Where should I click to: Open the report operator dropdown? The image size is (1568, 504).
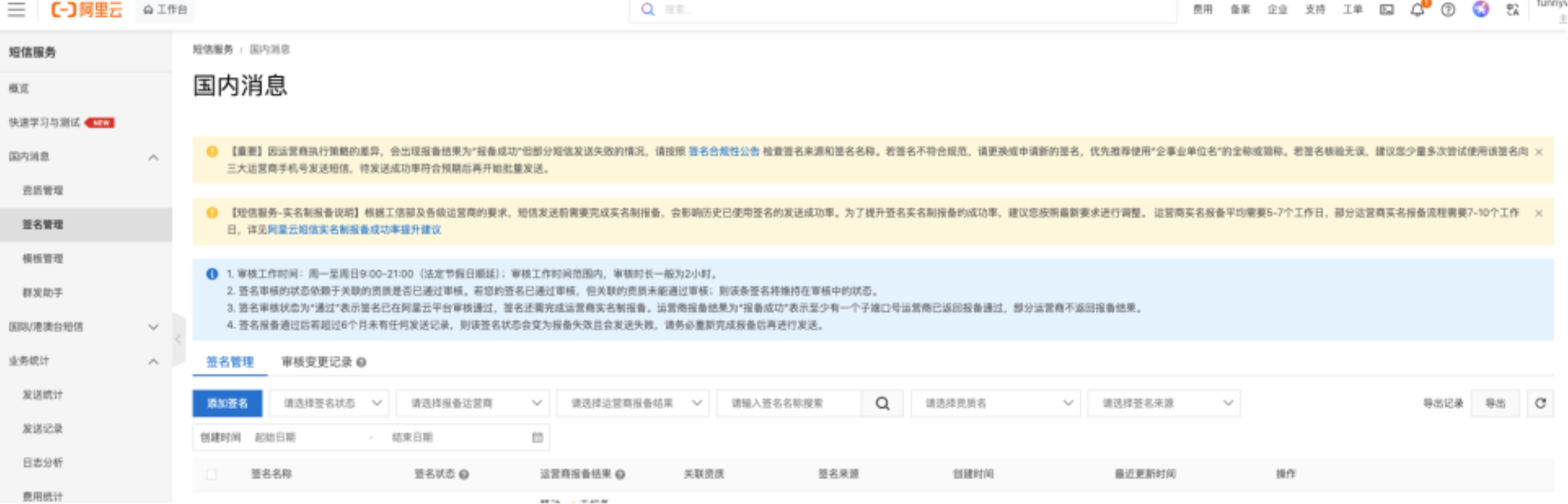472,403
